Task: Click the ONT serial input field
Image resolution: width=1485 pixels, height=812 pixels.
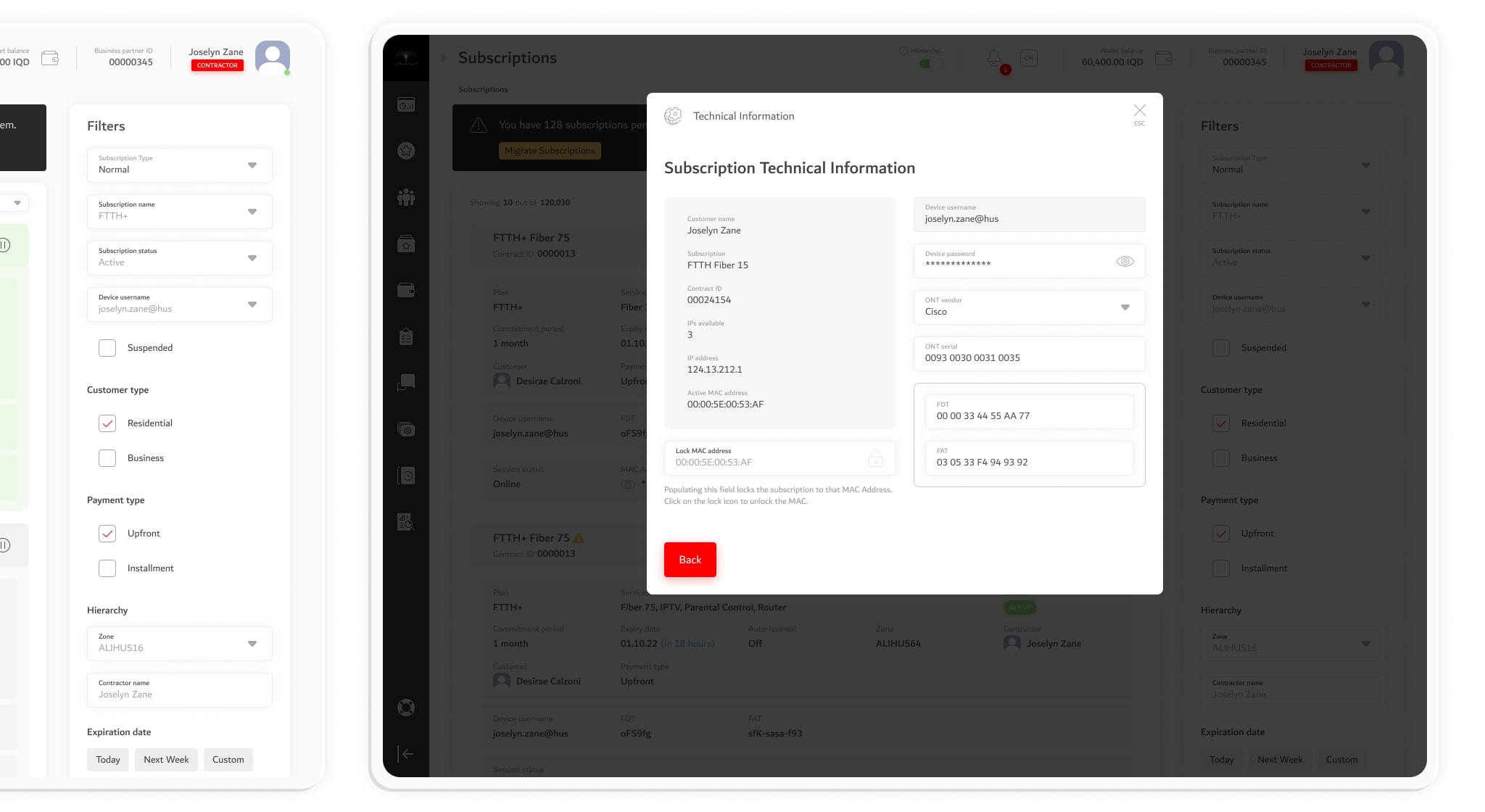Action: pyautogui.click(x=1029, y=354)
